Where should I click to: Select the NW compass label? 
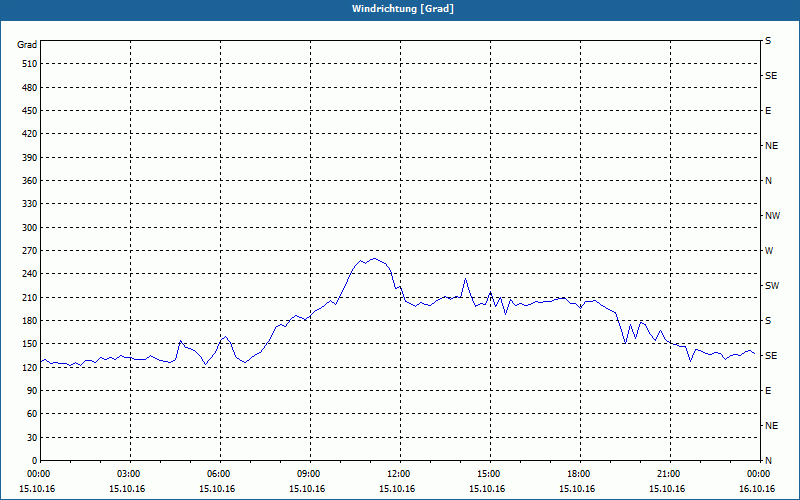click(x=772, y=216)
